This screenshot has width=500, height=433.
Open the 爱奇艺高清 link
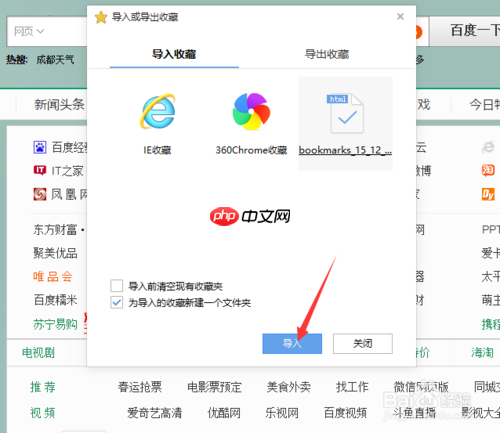155,413
